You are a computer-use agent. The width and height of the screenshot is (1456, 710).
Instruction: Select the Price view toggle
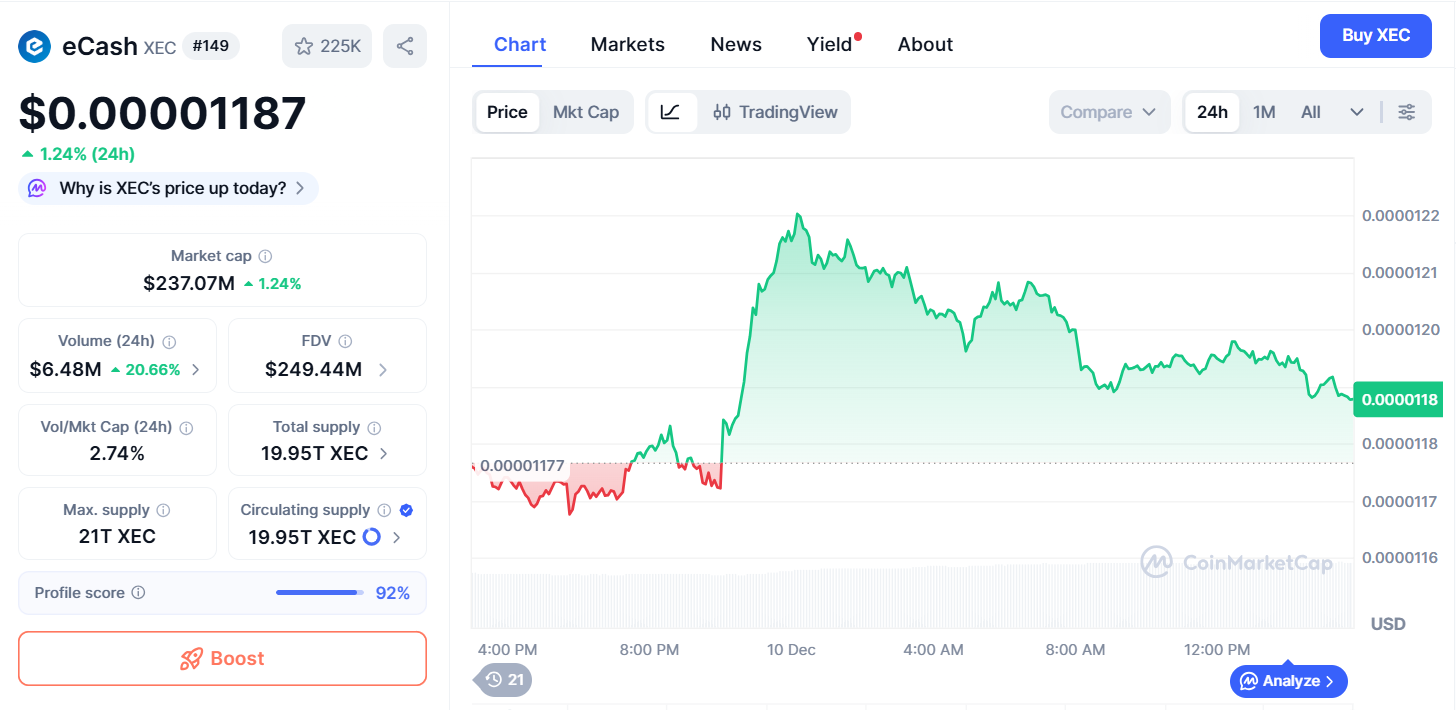click(x=507, y=112)
